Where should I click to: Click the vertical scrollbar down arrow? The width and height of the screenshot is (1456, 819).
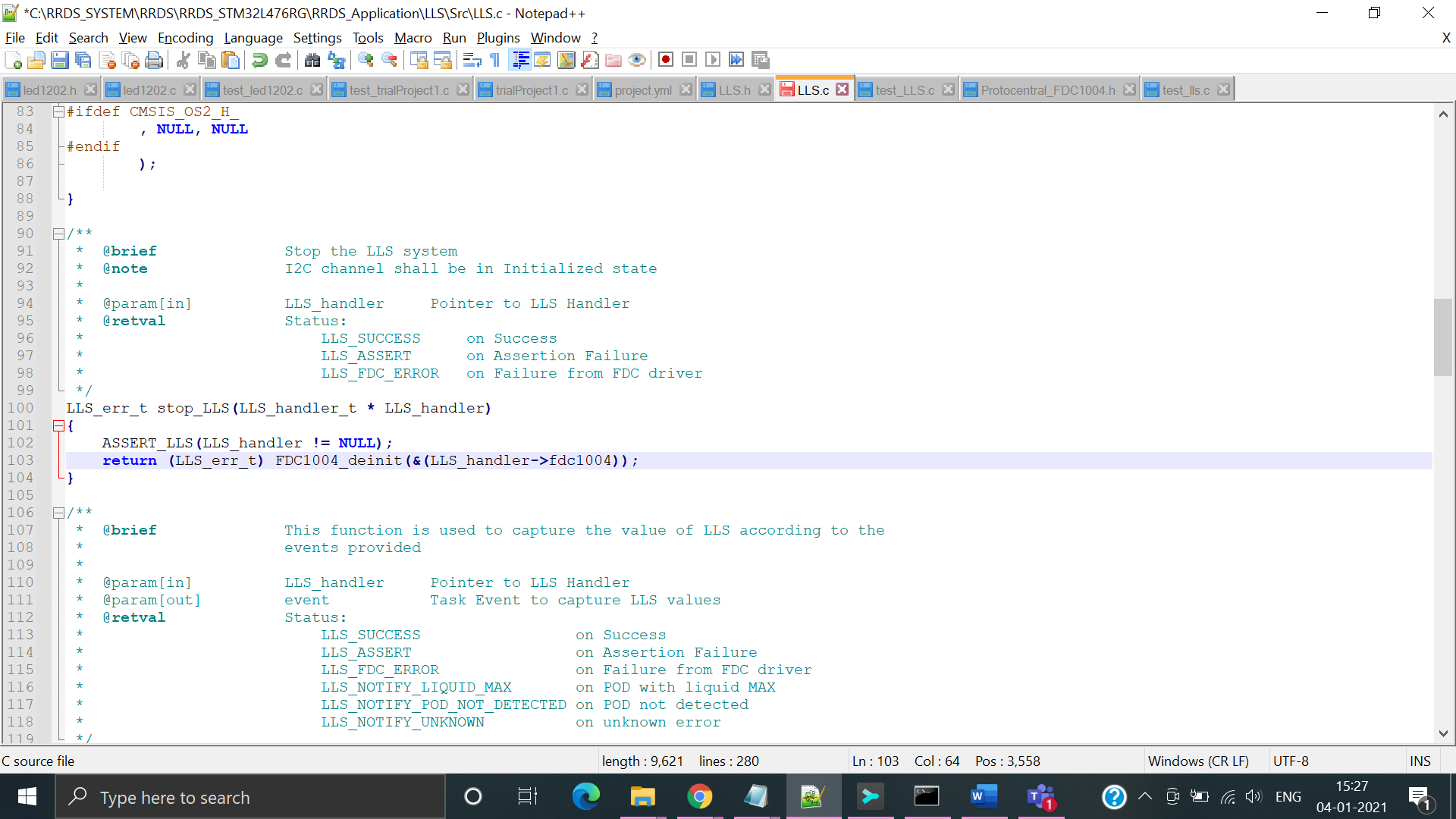1442,733
